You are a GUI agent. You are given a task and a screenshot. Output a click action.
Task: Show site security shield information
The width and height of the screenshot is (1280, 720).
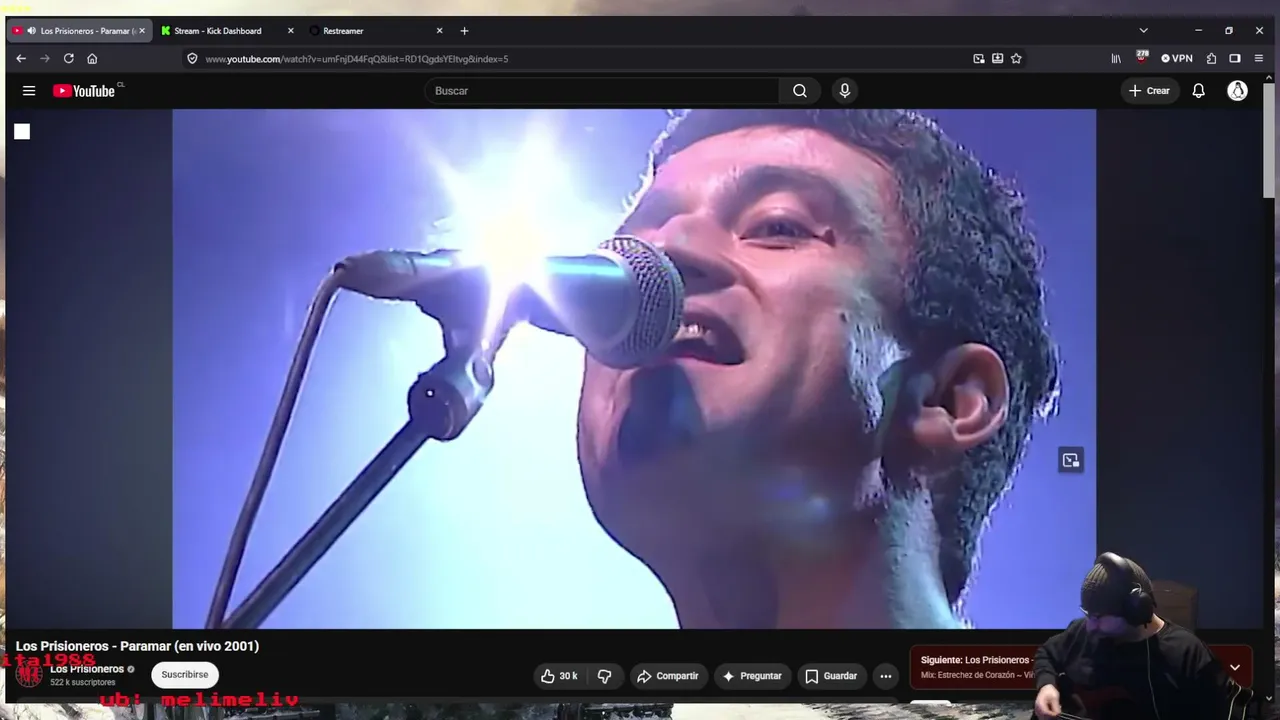click(x=192, y=59)
